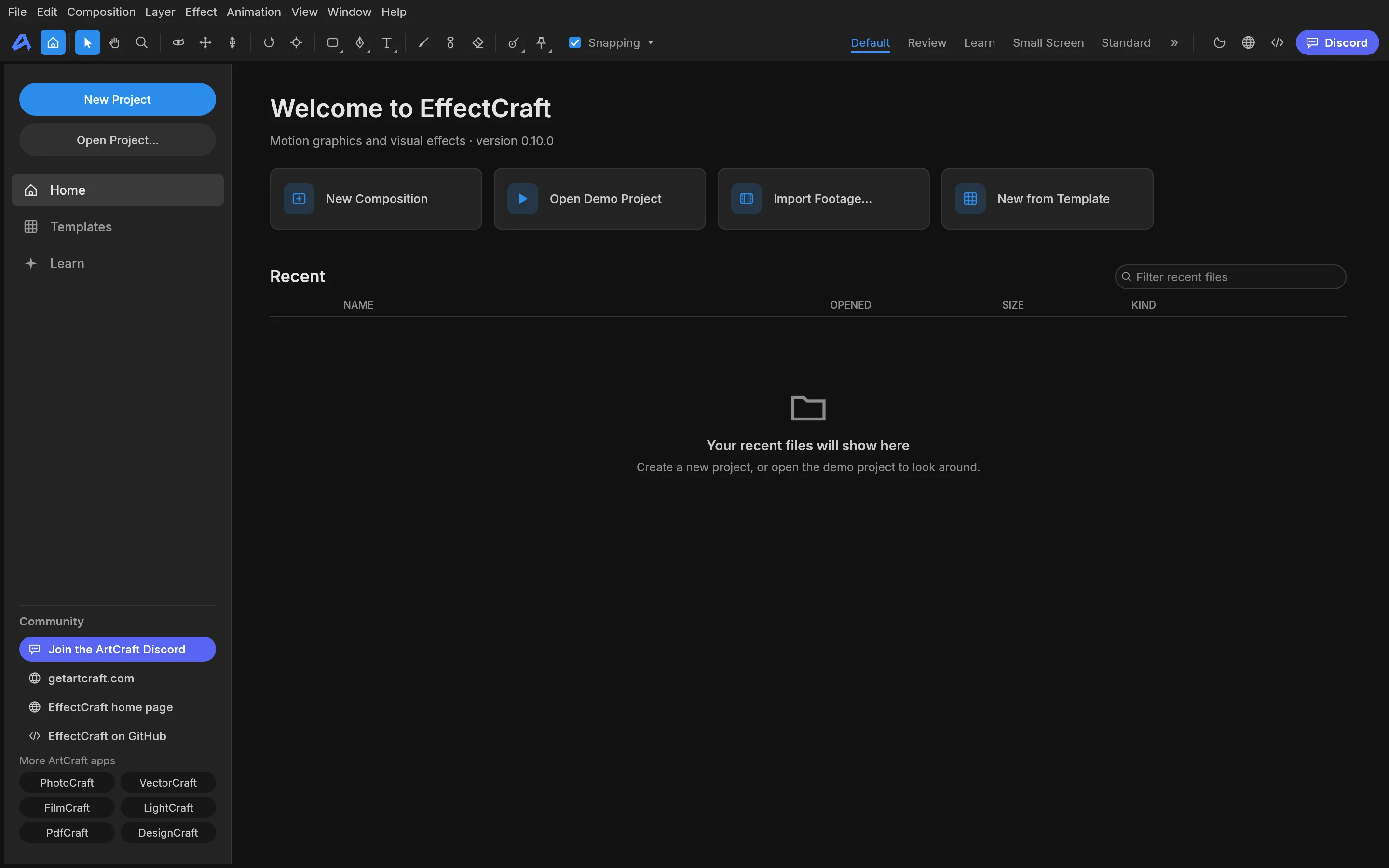Select the Rectangle shape tool

click(x=332, y=42)
